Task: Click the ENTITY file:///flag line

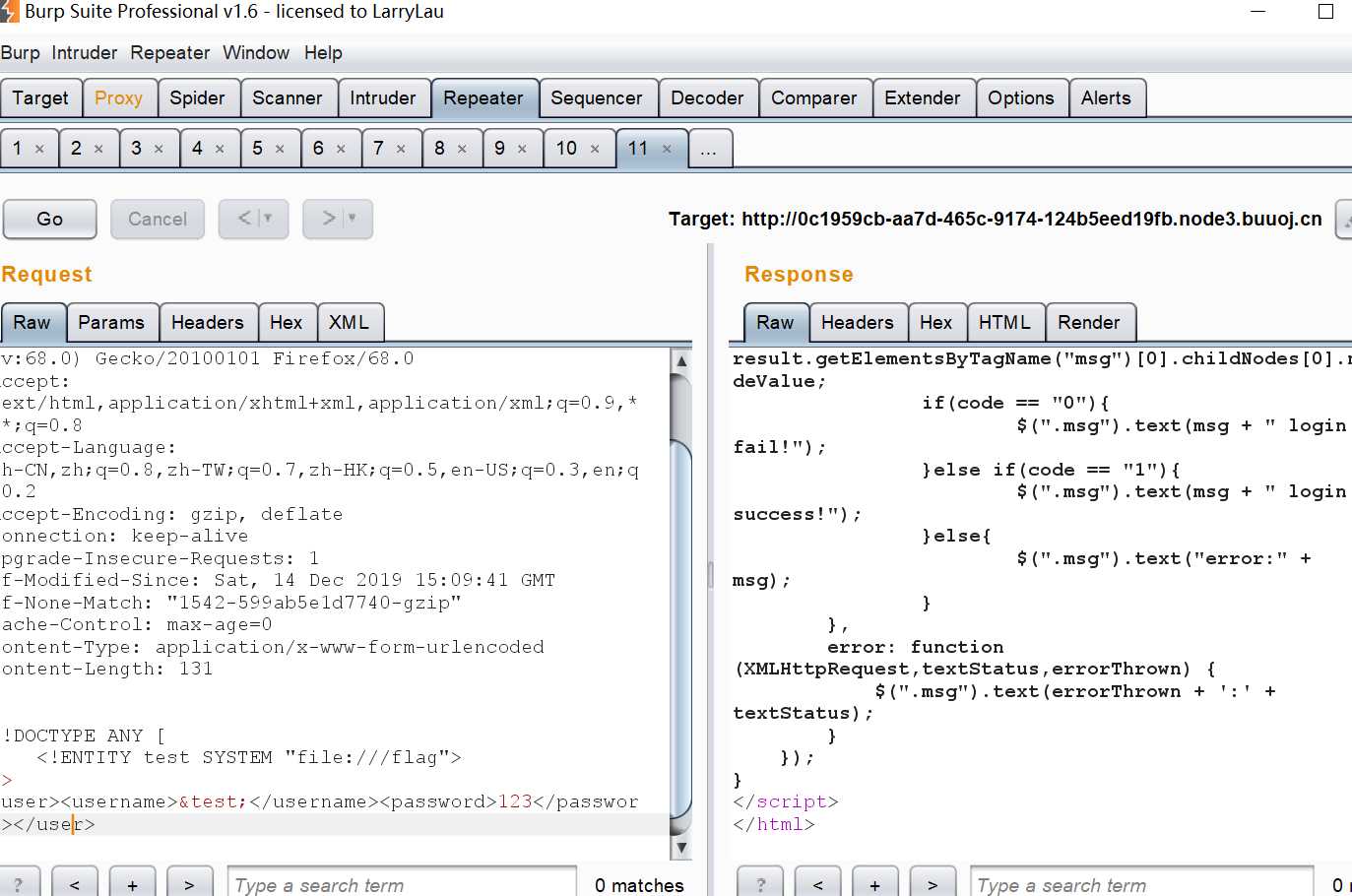Action: pos(249,758)
